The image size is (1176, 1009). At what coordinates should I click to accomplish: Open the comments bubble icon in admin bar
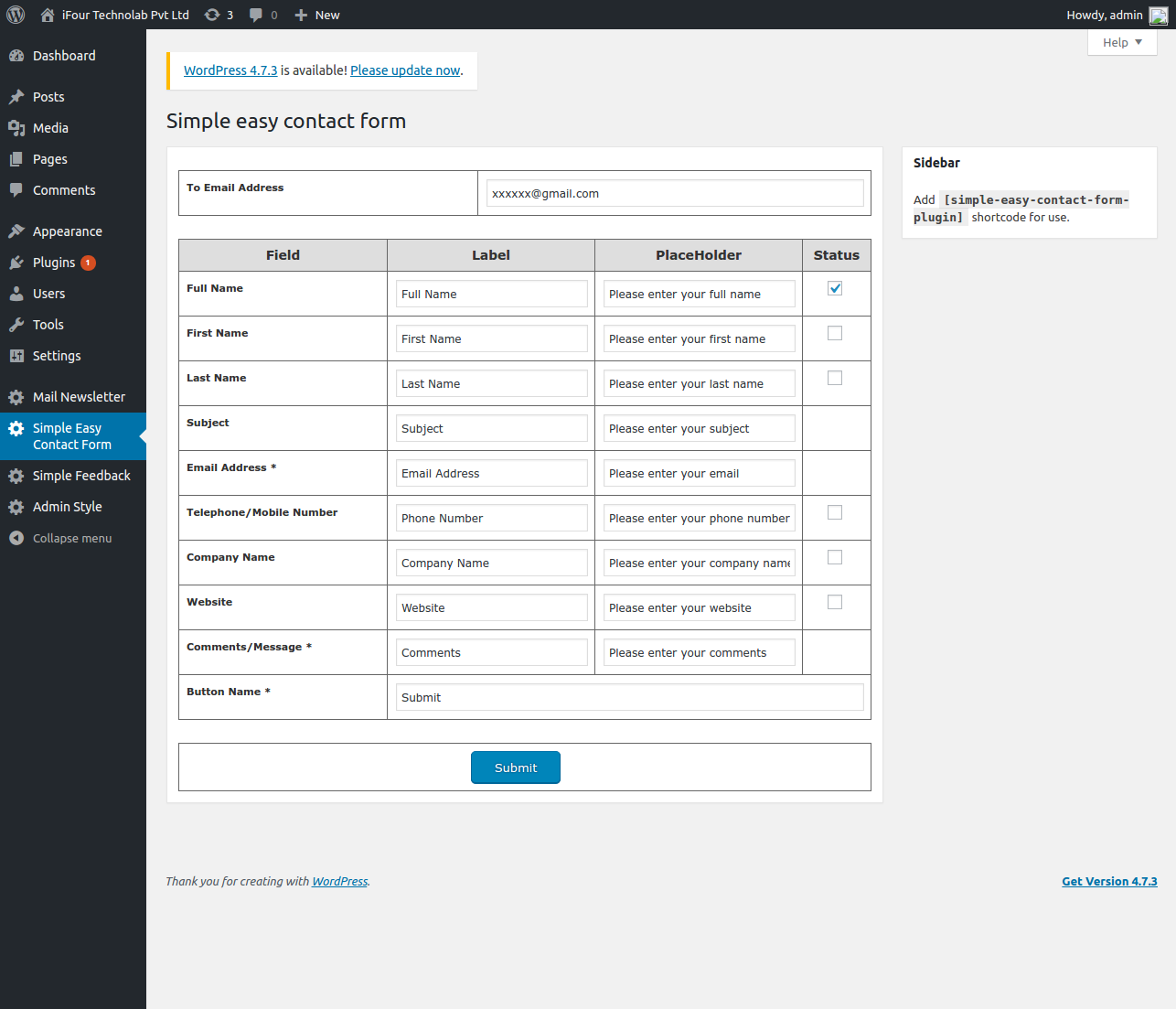click(x=256, y=15)
